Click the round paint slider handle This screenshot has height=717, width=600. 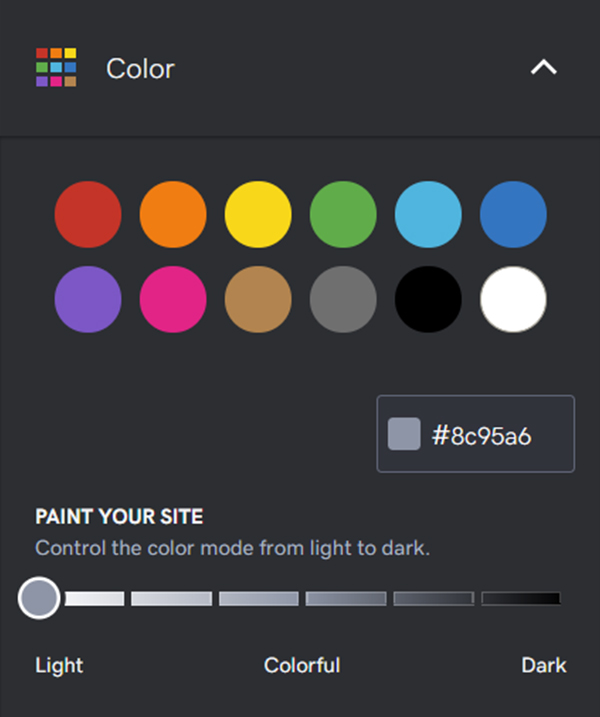pos(39,598)
